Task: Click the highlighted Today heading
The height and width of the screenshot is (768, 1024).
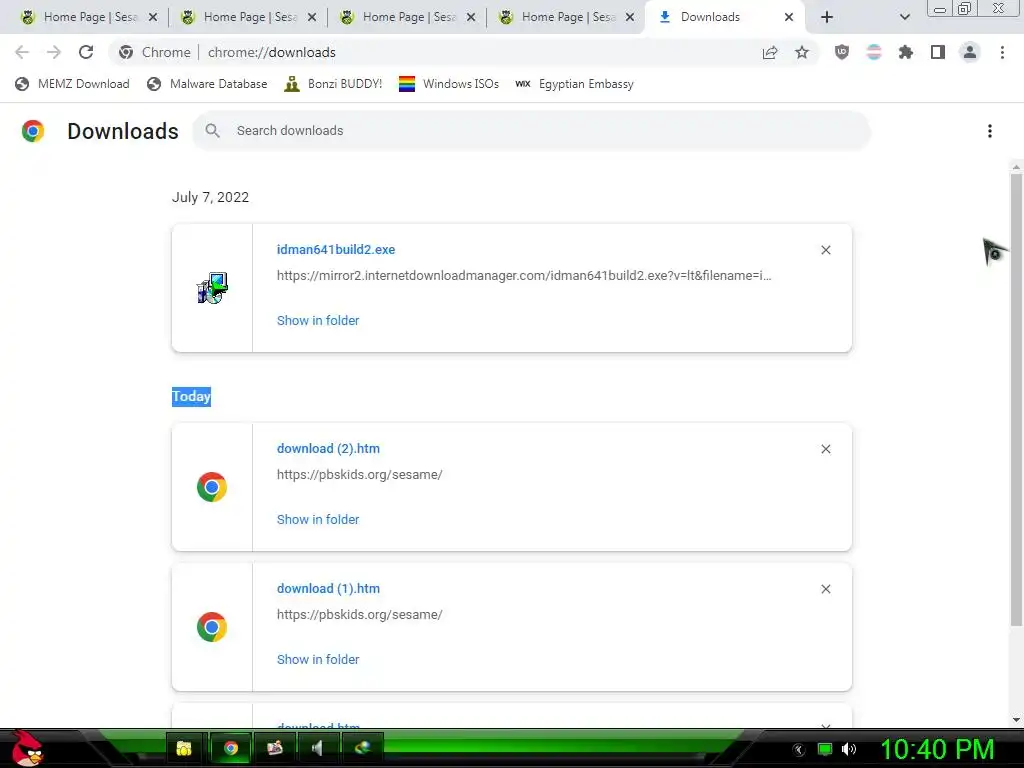Action: tap(191, 396)
